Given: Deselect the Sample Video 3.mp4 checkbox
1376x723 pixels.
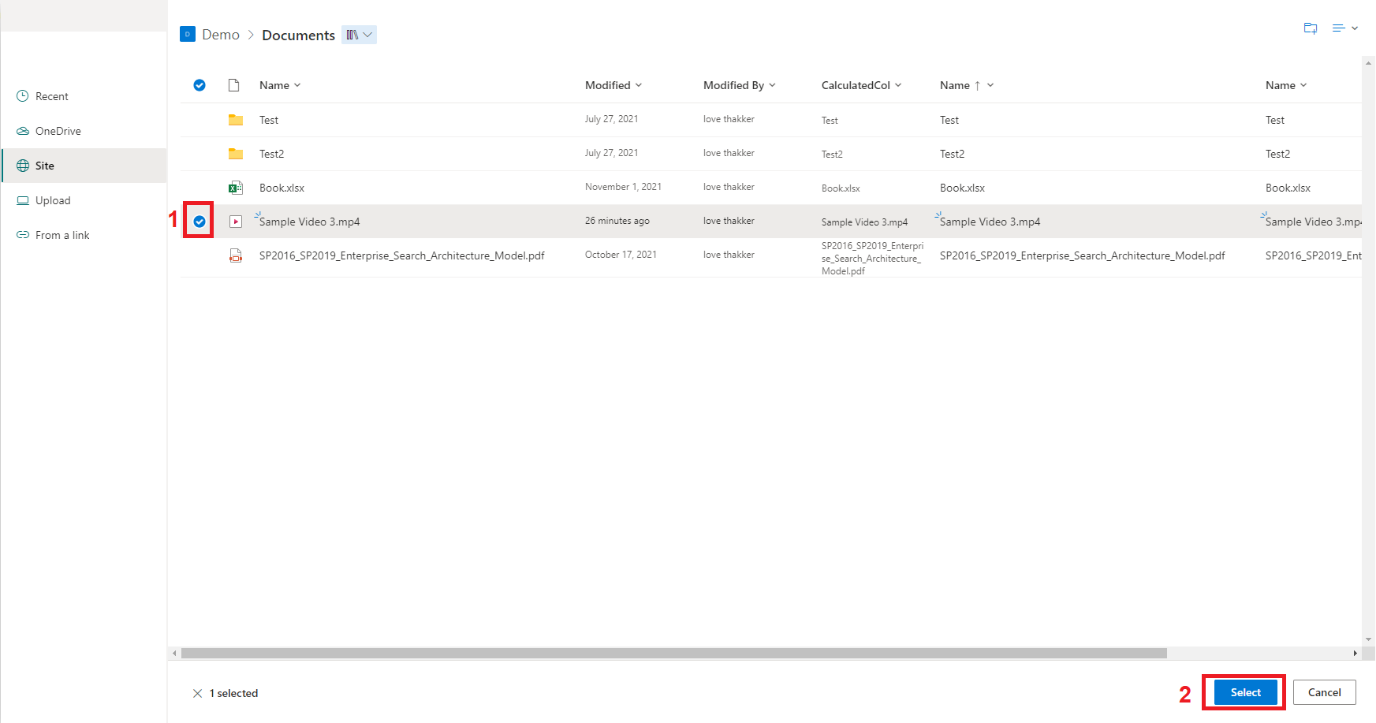Looking at the screenshot, I should [199, 220].
